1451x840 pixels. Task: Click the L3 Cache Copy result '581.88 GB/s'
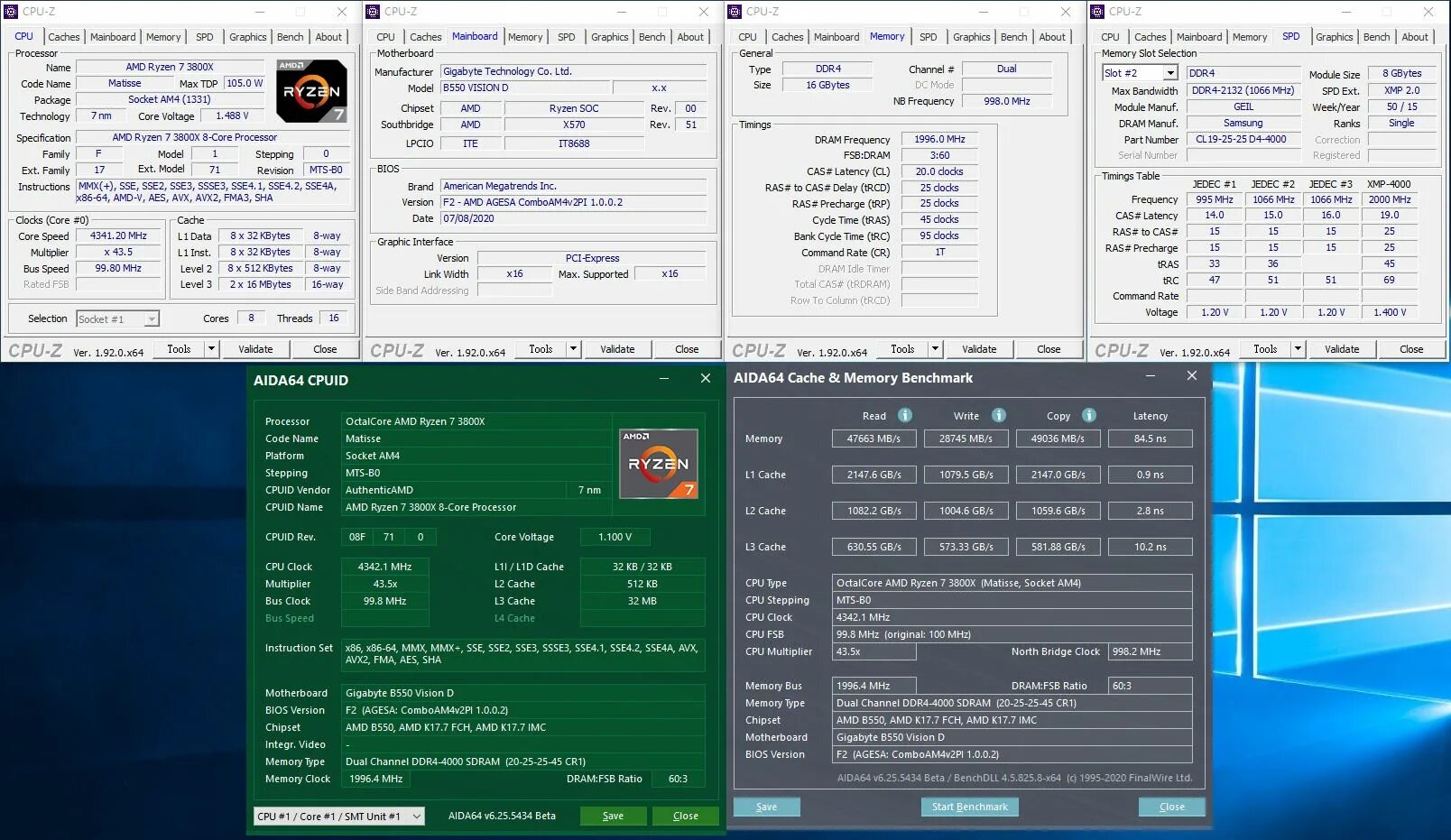(1058, 547)
